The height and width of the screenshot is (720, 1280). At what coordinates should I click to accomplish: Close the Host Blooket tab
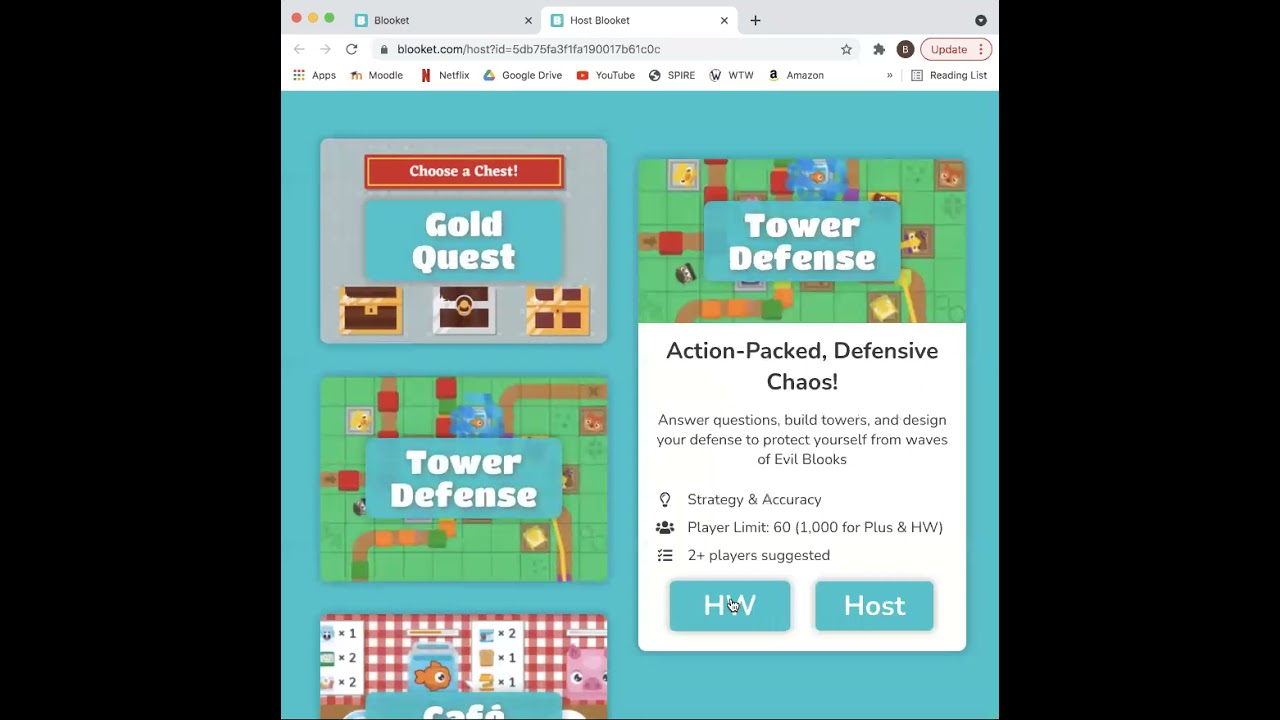(x=724, y=20)
